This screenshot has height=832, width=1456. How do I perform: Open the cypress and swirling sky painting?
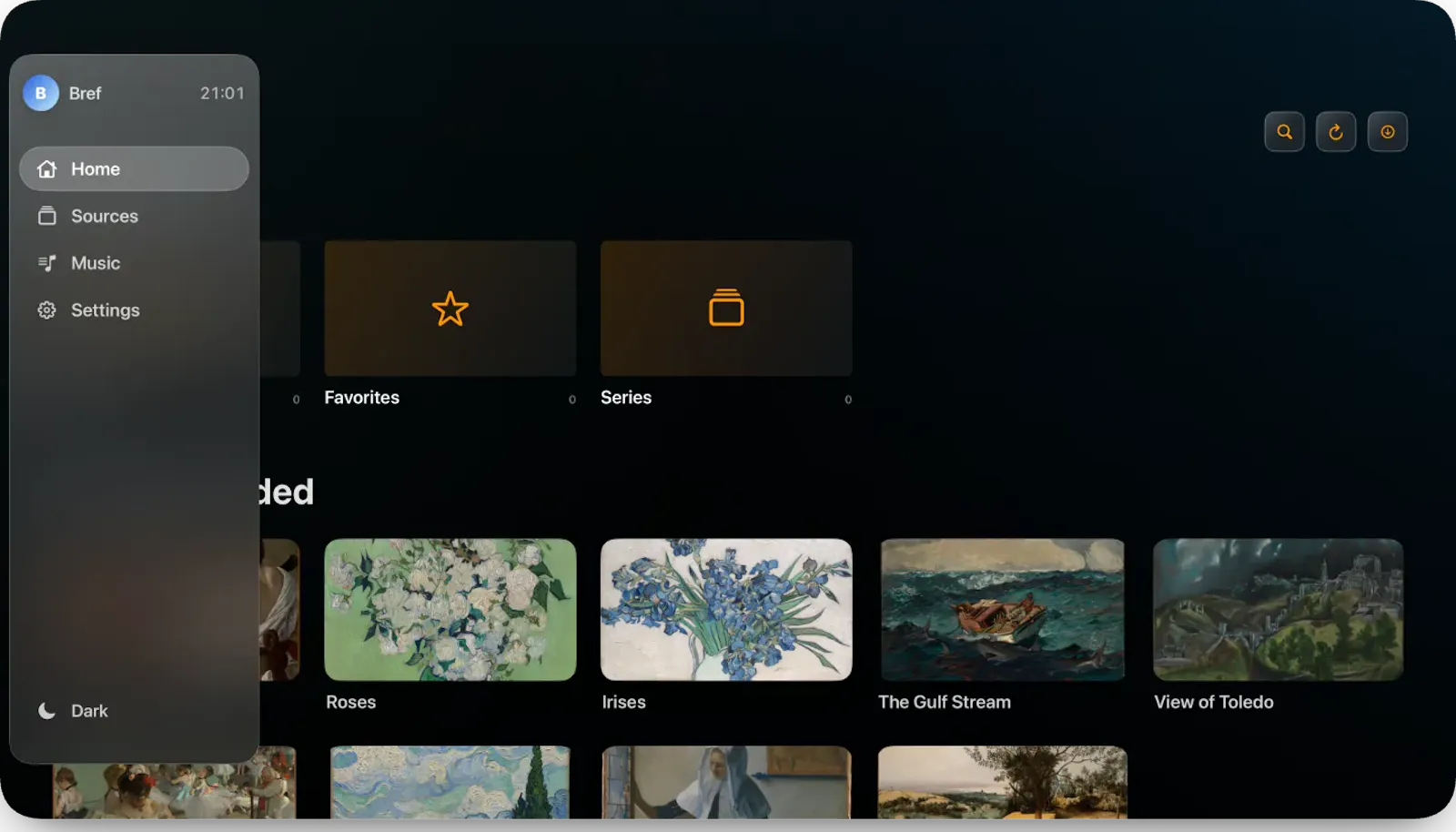pos(450,782)
